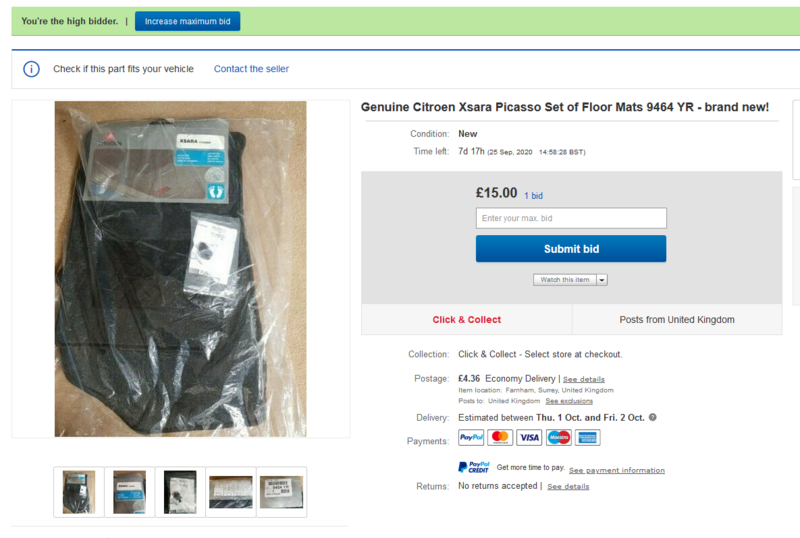This screenshot has width=800, height=538.
Task: Click the American Express payment icon
Action: [x=587, y=437]
